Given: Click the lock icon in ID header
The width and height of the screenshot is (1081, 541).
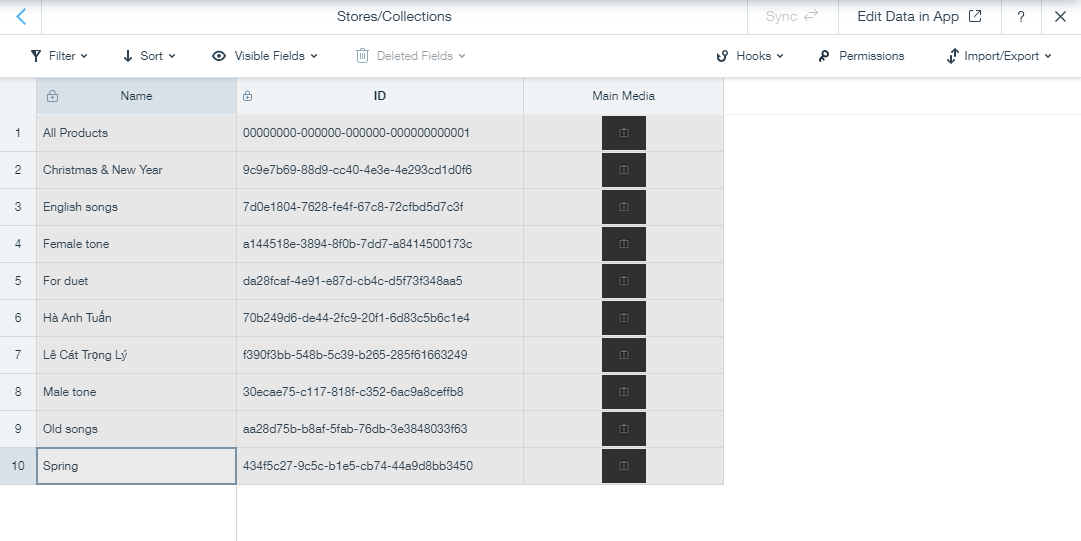Looking at the screenshot, I should [247, 96].
